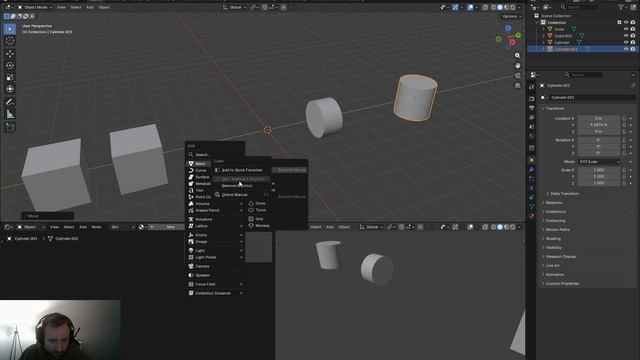Viewport: 640px width, 360px height.
Task: Click Location Y value field
Action: pyautogui.click(x=598, y=125)
